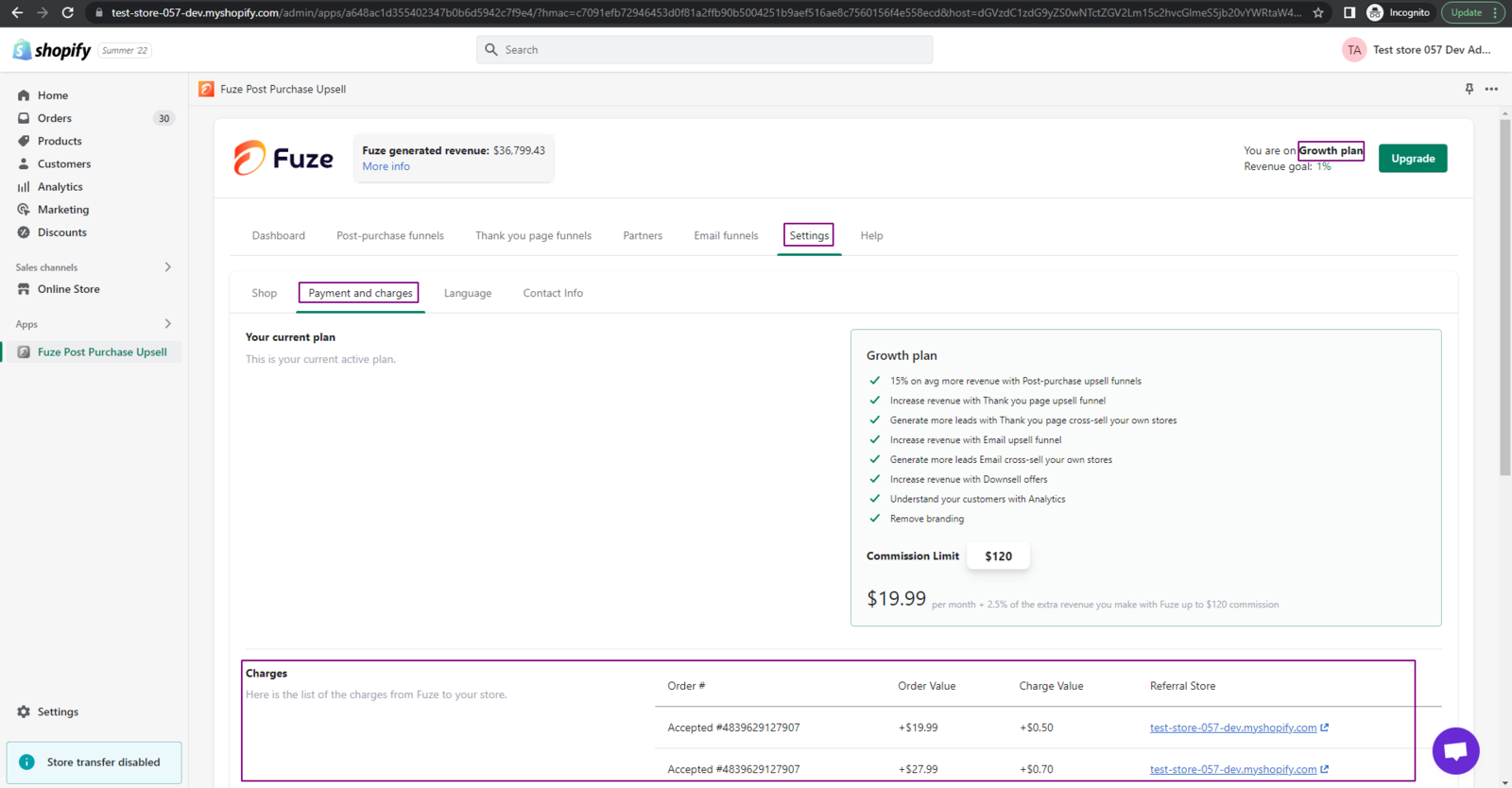Image resolution: width=1512 pixels, height=788 pixels.
Task: Click the Store transfer disabled info icon
Action: click(26, 762)
